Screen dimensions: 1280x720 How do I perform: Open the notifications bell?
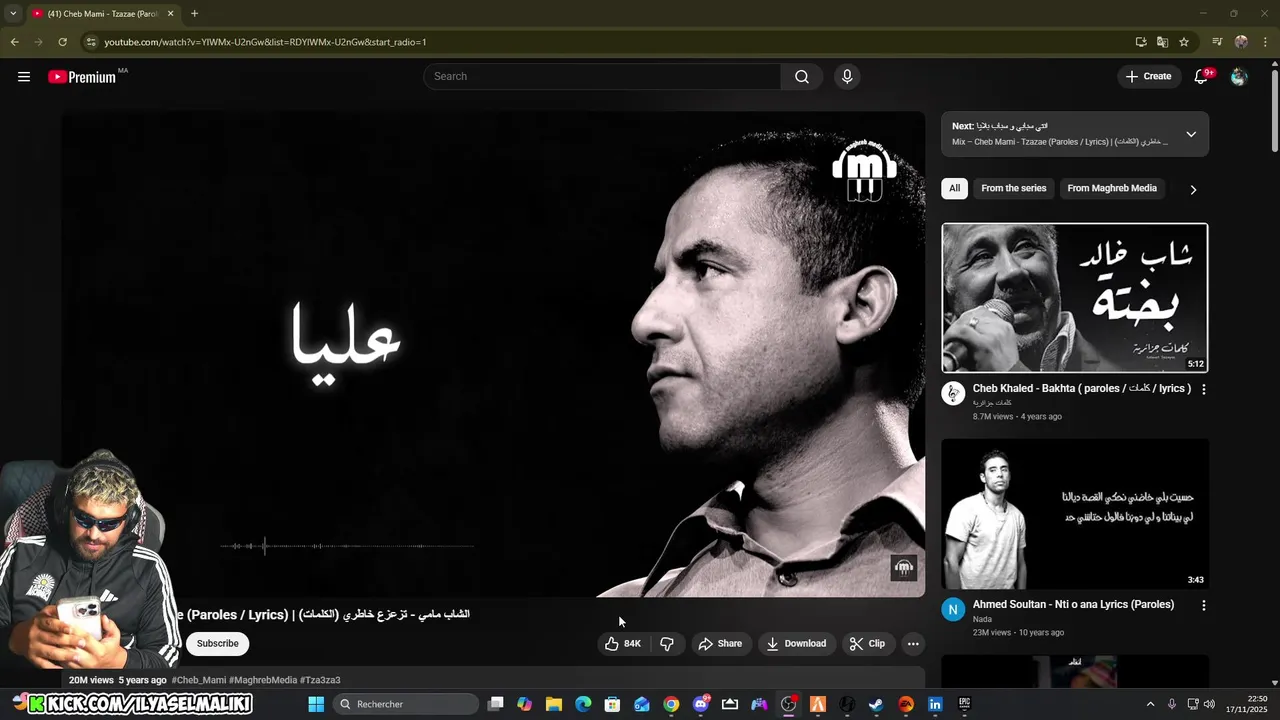(1202, 77)
